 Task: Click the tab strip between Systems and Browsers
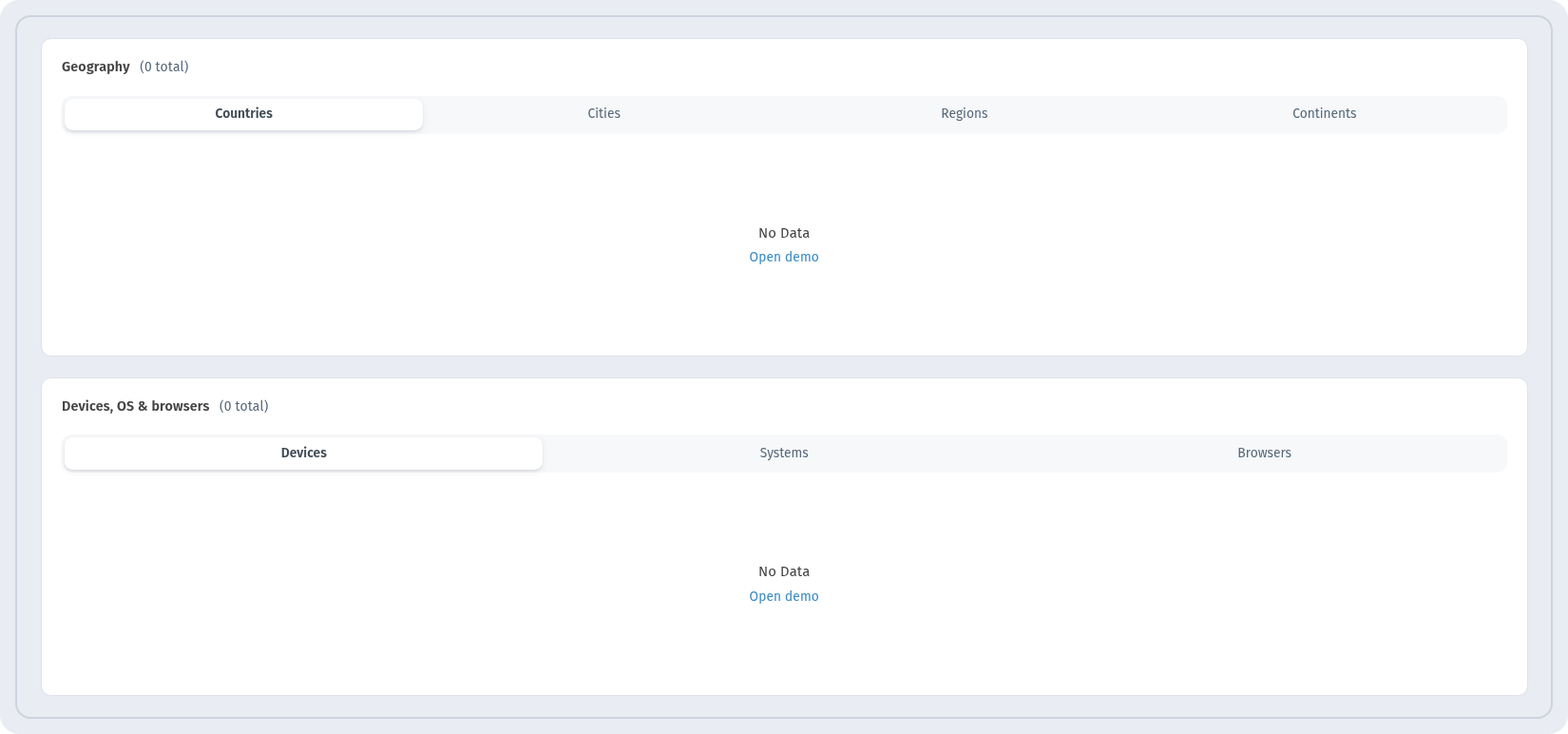point(1024,454)
